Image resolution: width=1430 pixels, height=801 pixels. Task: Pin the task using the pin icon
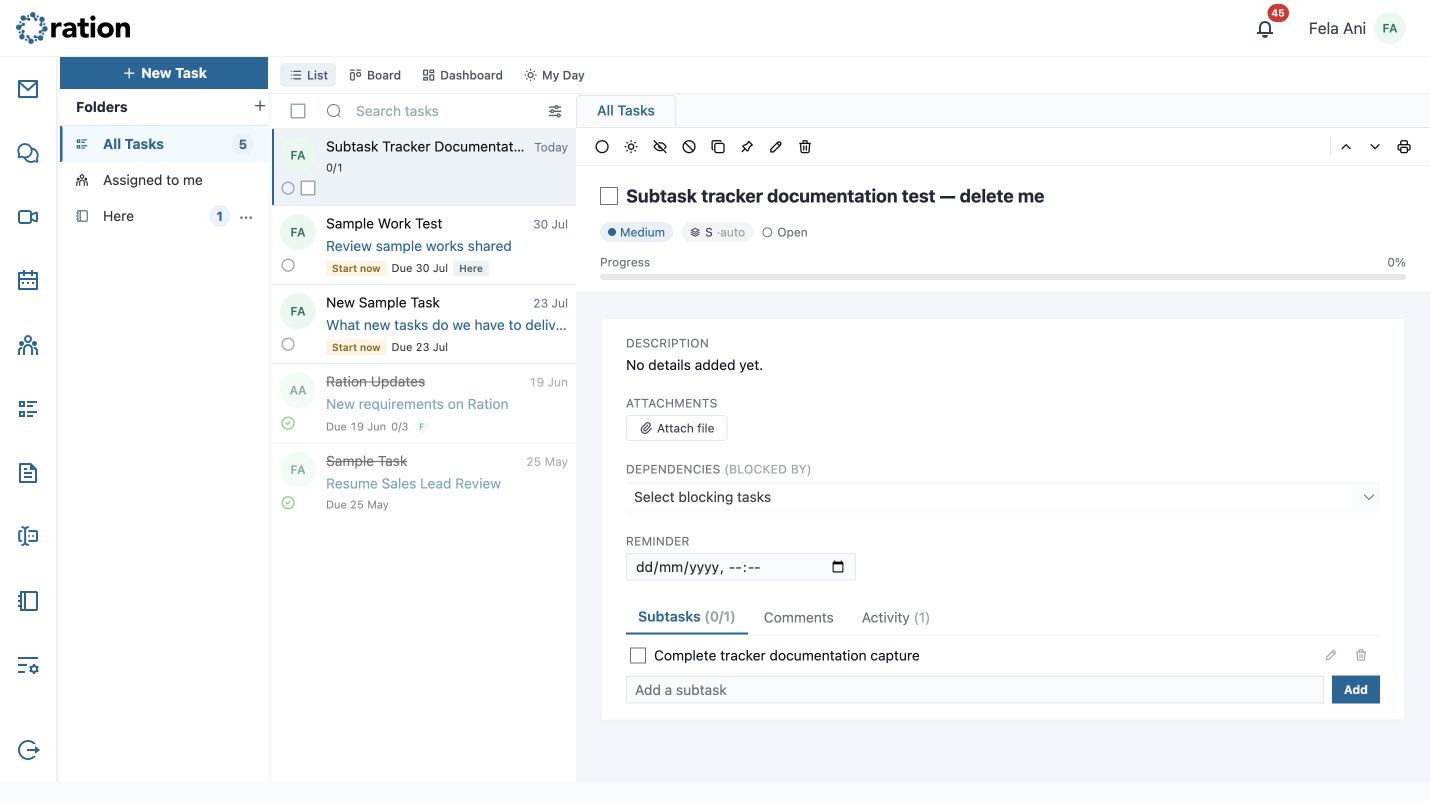[x=747, y=147]
